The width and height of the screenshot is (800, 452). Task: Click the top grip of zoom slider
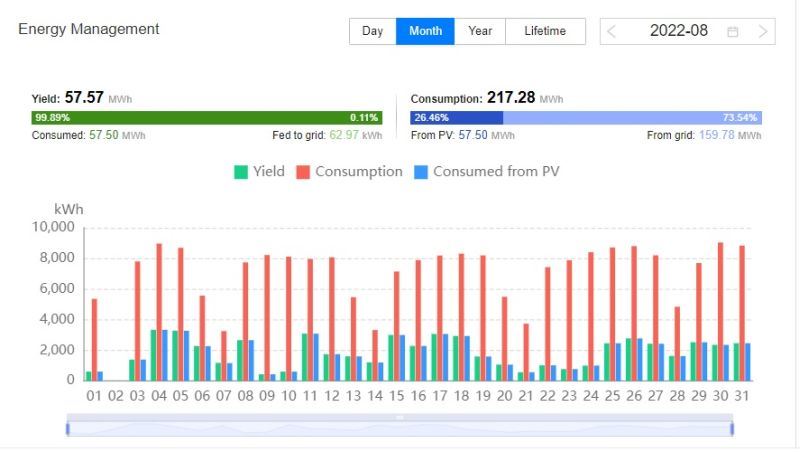tap(399, 416)
